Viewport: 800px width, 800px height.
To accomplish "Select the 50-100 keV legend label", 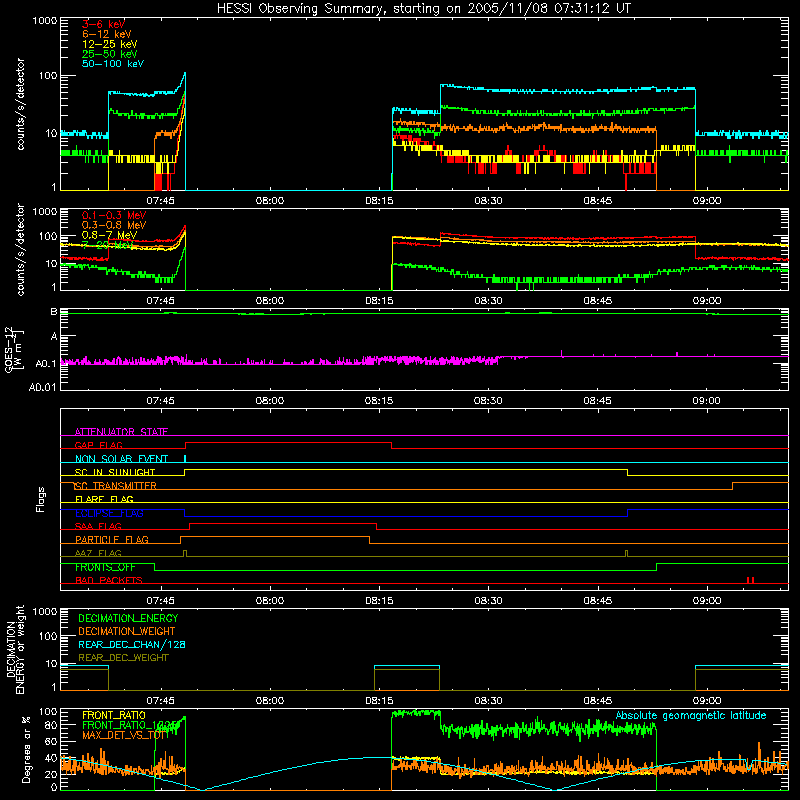I will pyautogui.click(x=113, y=64).
